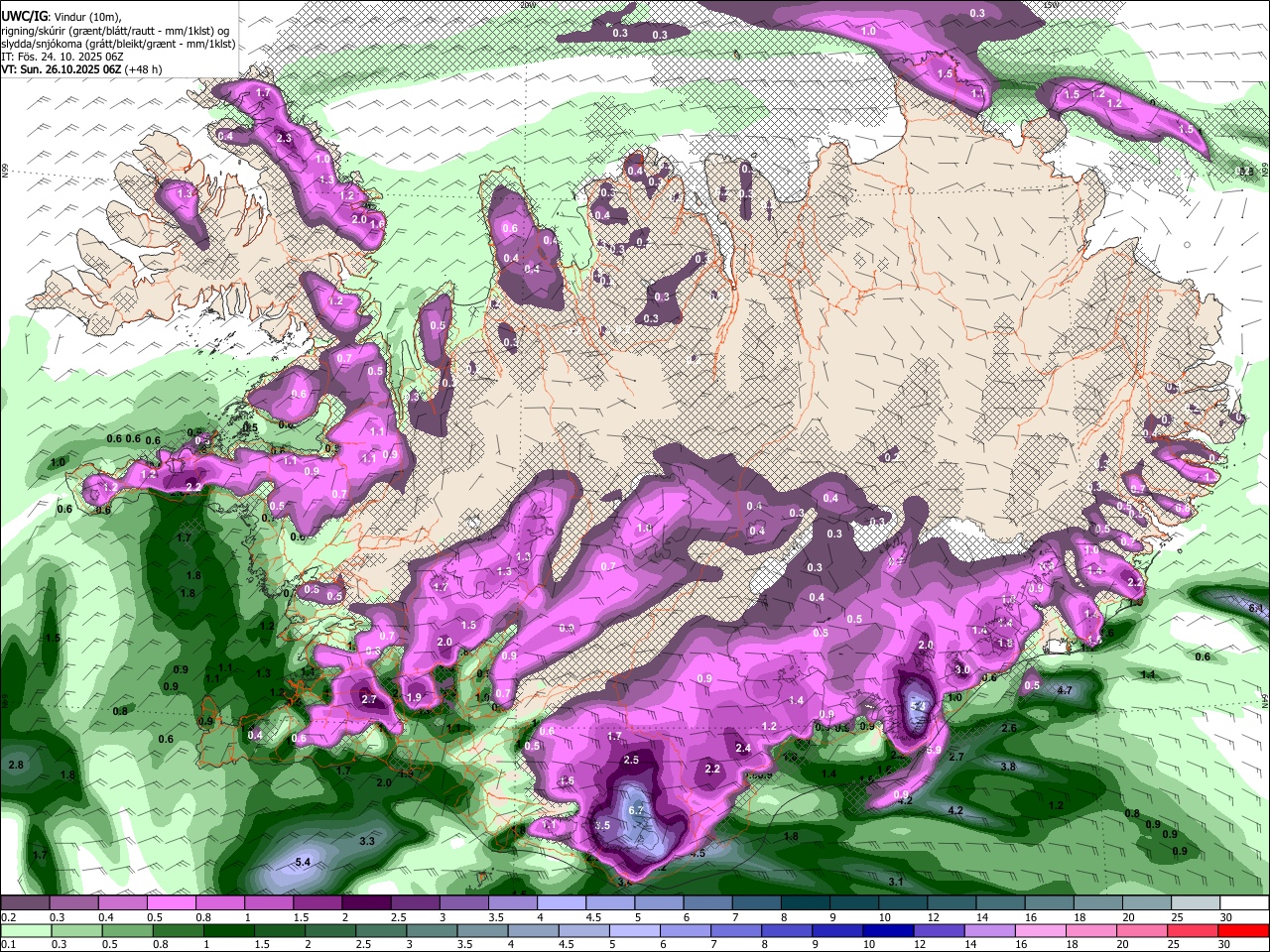1270x952 pixels.
Task: Select the 2.3 snowfall value label
Action: [x=285, y=138]
